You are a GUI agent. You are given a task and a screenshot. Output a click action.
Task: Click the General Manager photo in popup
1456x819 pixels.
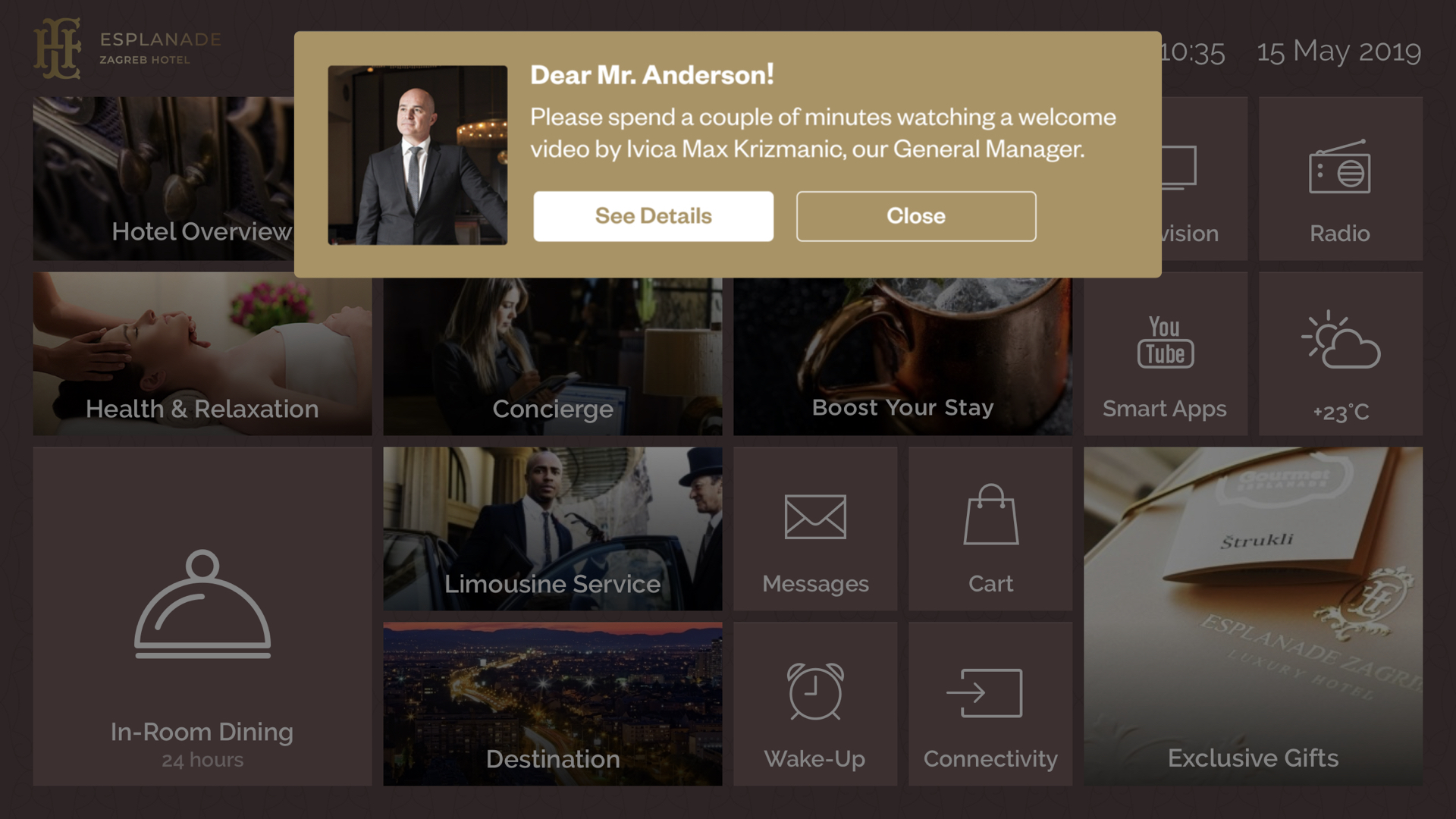[418, 155]
